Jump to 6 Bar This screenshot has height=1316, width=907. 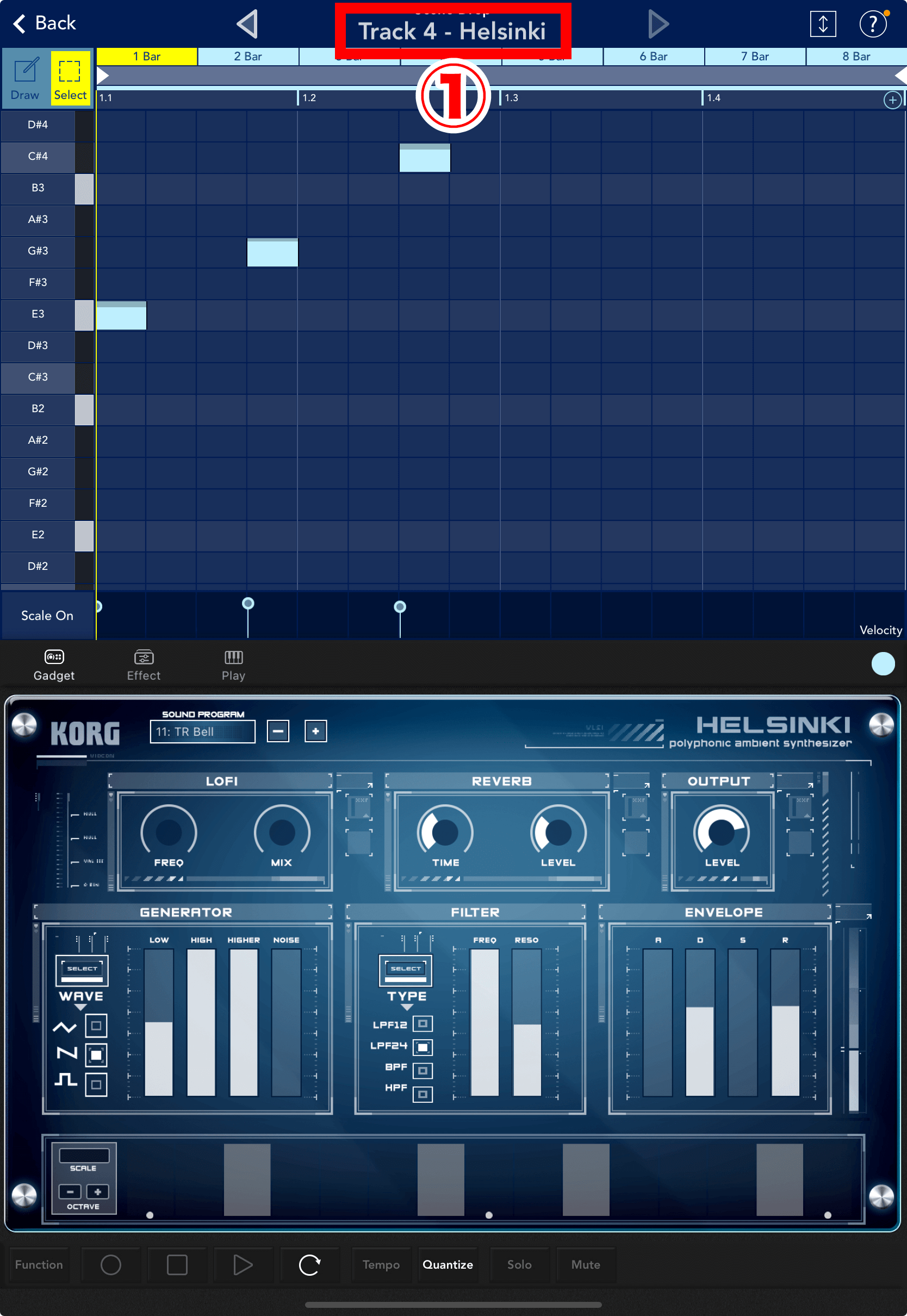coord(654,56)
